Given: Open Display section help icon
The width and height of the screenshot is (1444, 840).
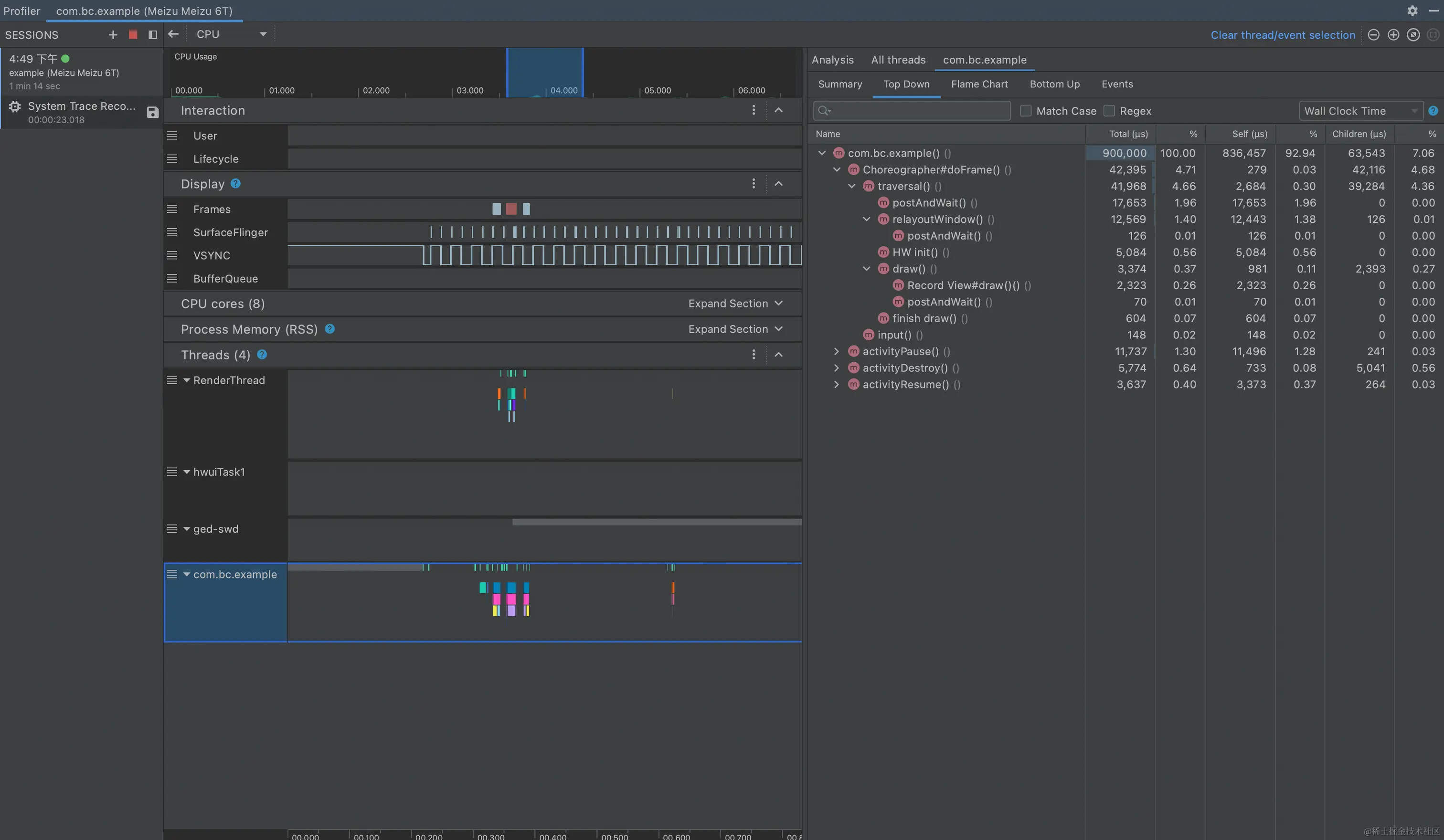Looking at the screenshot, I should 235,184.
